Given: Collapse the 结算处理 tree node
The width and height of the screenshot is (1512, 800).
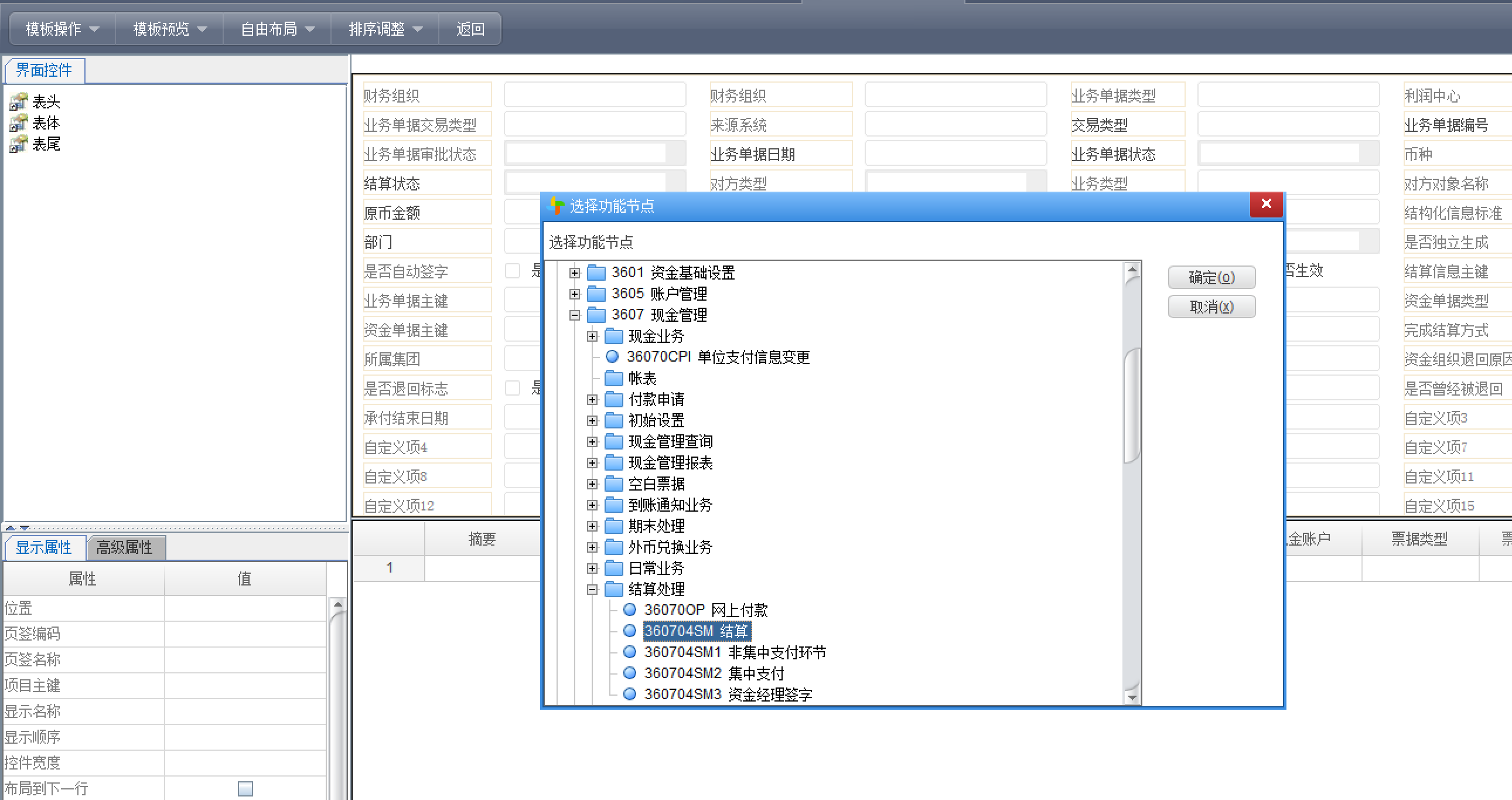Looking at the screenshot, I should pos(592,589).
